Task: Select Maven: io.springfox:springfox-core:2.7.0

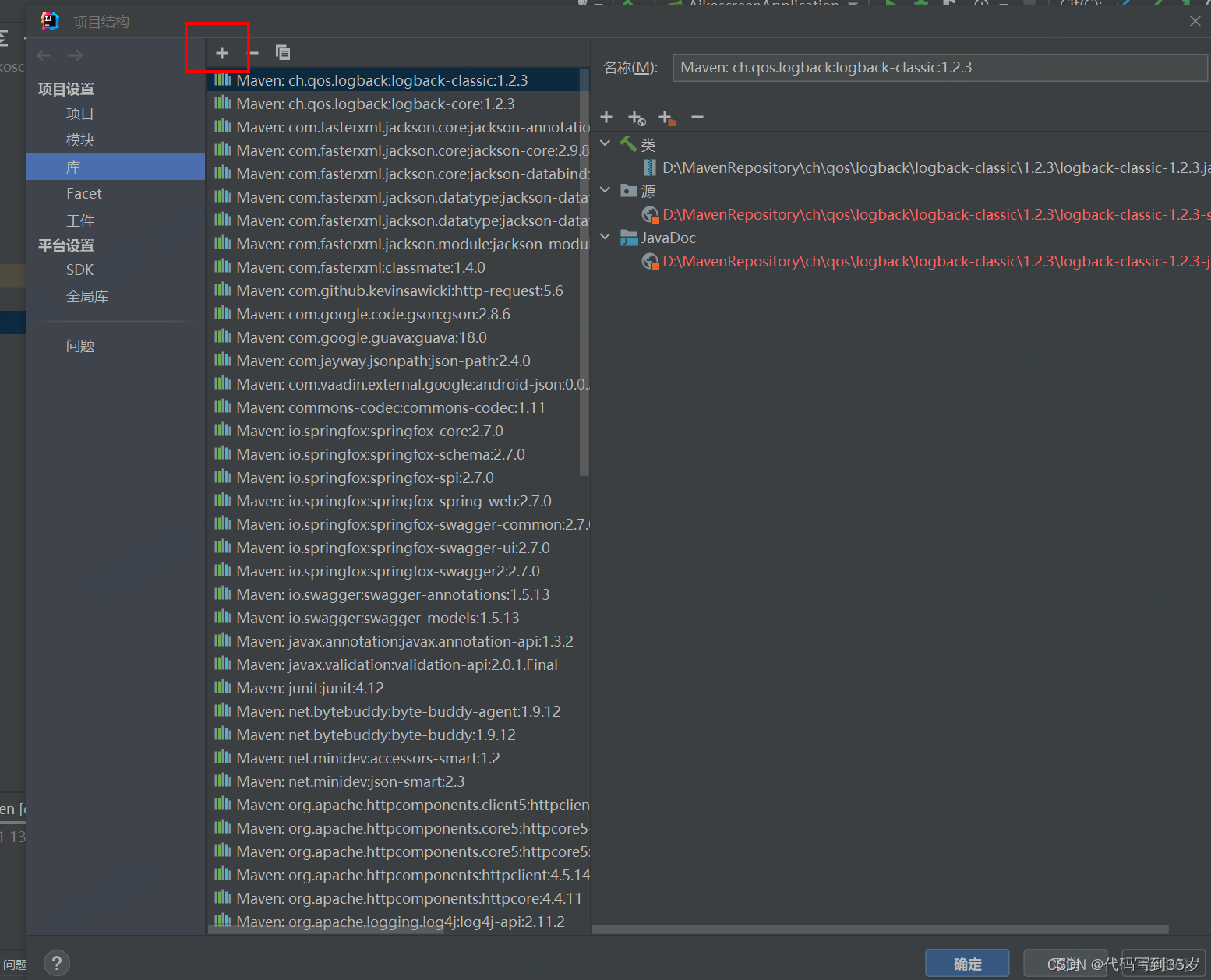Action: coord(397,431)
